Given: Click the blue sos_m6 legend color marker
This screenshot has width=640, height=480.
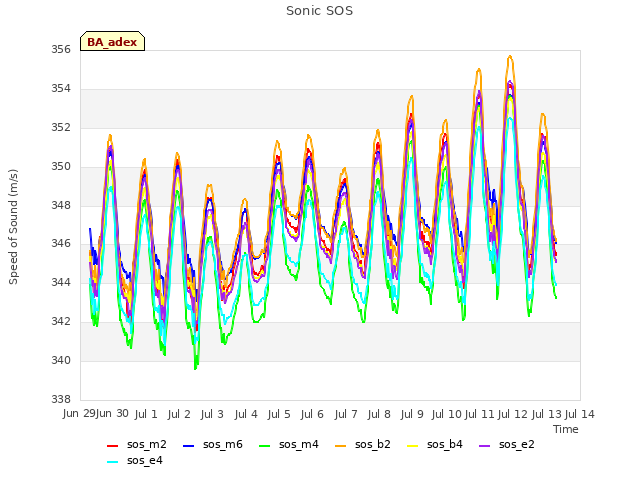Looking at the screenshot, I should point(188,446).
